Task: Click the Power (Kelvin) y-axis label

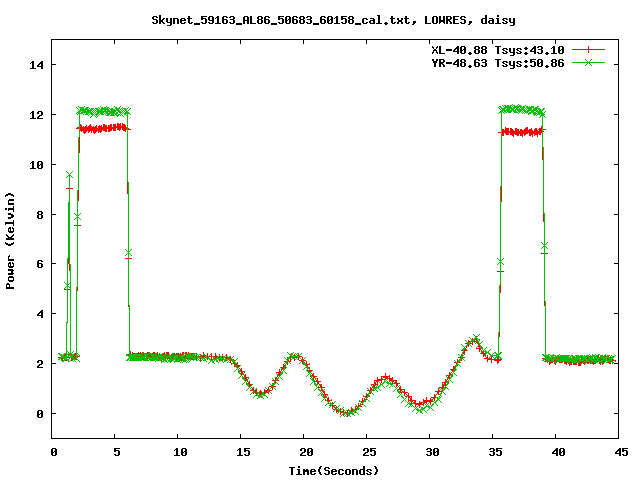Action: [10, 241]
